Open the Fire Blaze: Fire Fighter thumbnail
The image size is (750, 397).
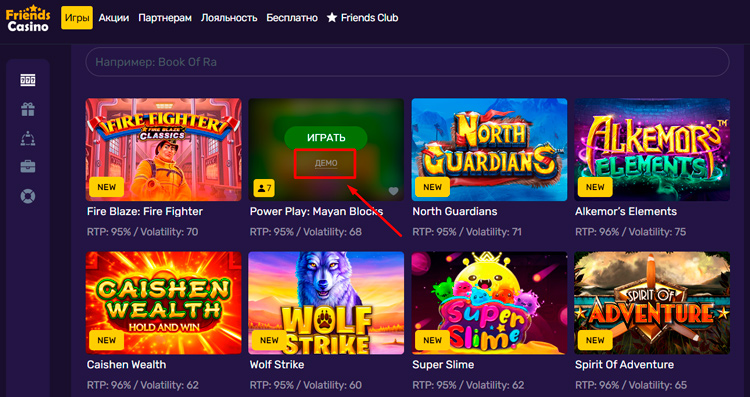[164, 150]
